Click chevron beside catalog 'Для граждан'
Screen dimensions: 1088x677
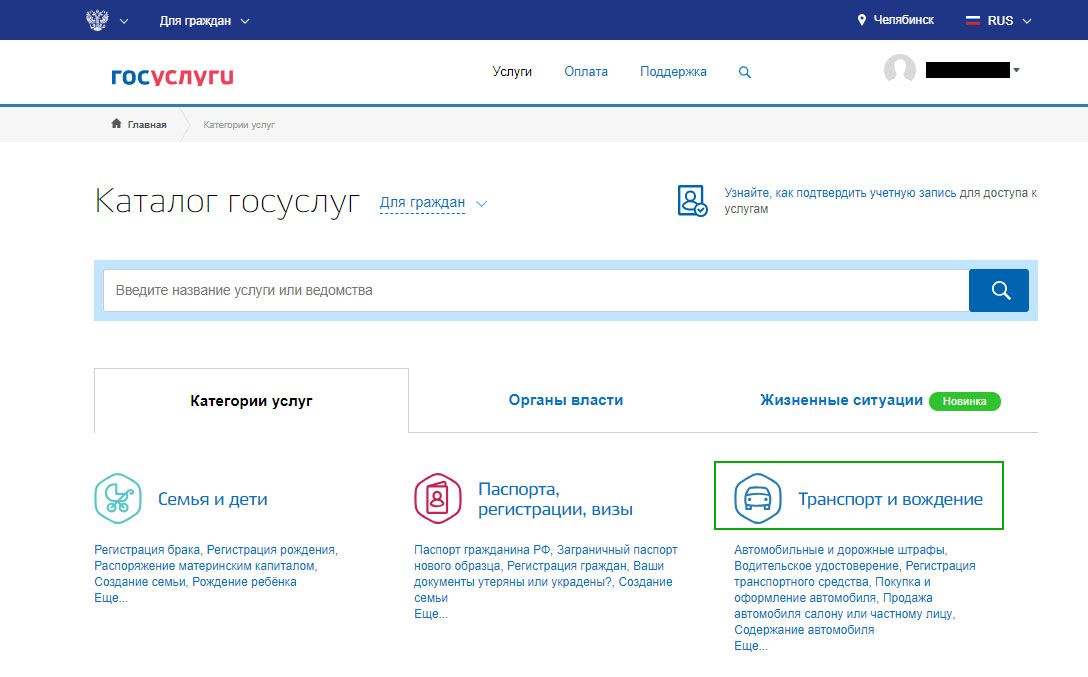point(482,204)
